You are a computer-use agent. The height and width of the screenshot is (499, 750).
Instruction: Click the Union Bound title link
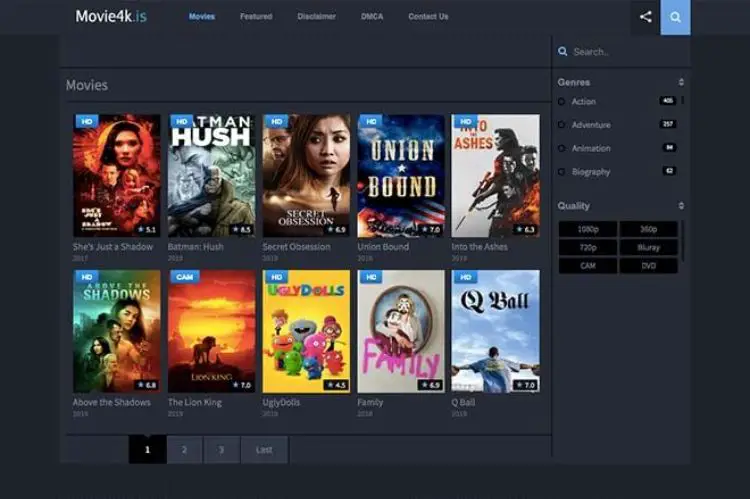click(383, 247)
